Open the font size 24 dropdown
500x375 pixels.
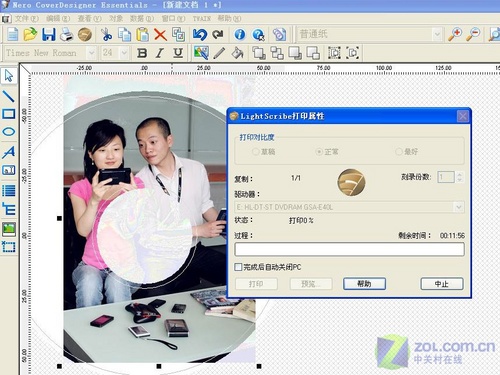coord(124,53)
